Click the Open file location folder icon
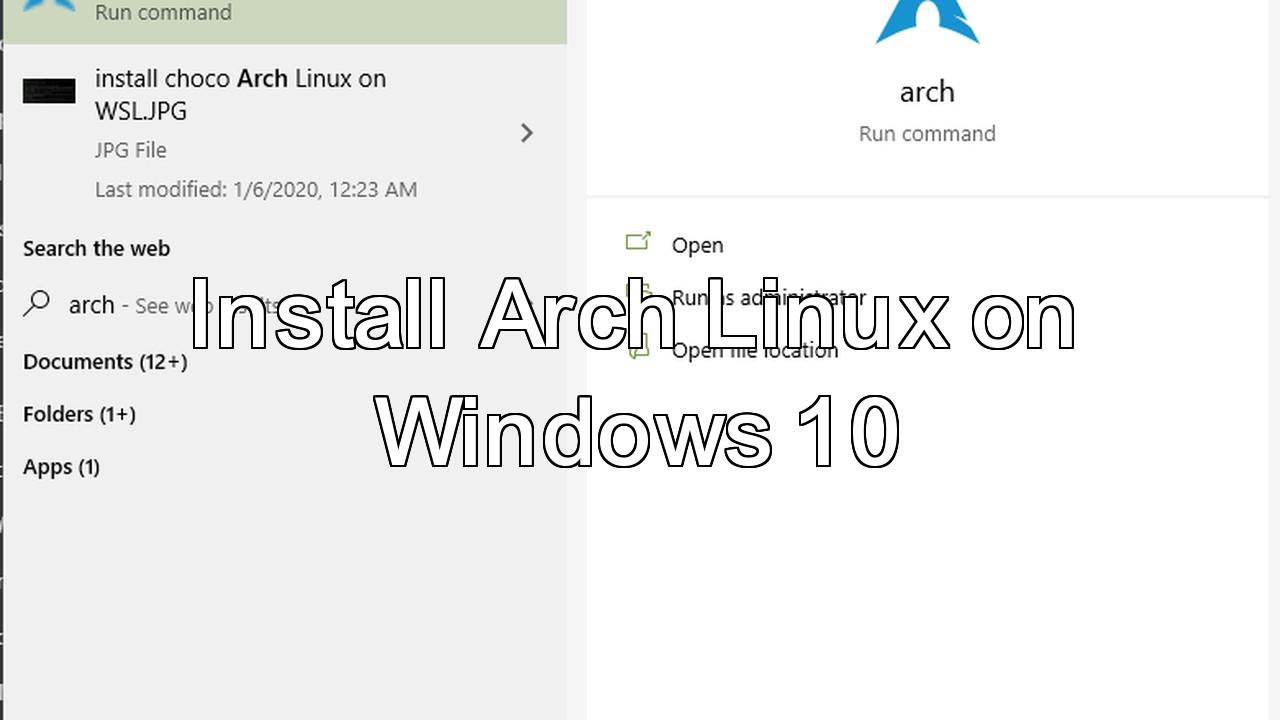Image resolution: width=1280 pixels, height=720 pixels. (638, 349)
